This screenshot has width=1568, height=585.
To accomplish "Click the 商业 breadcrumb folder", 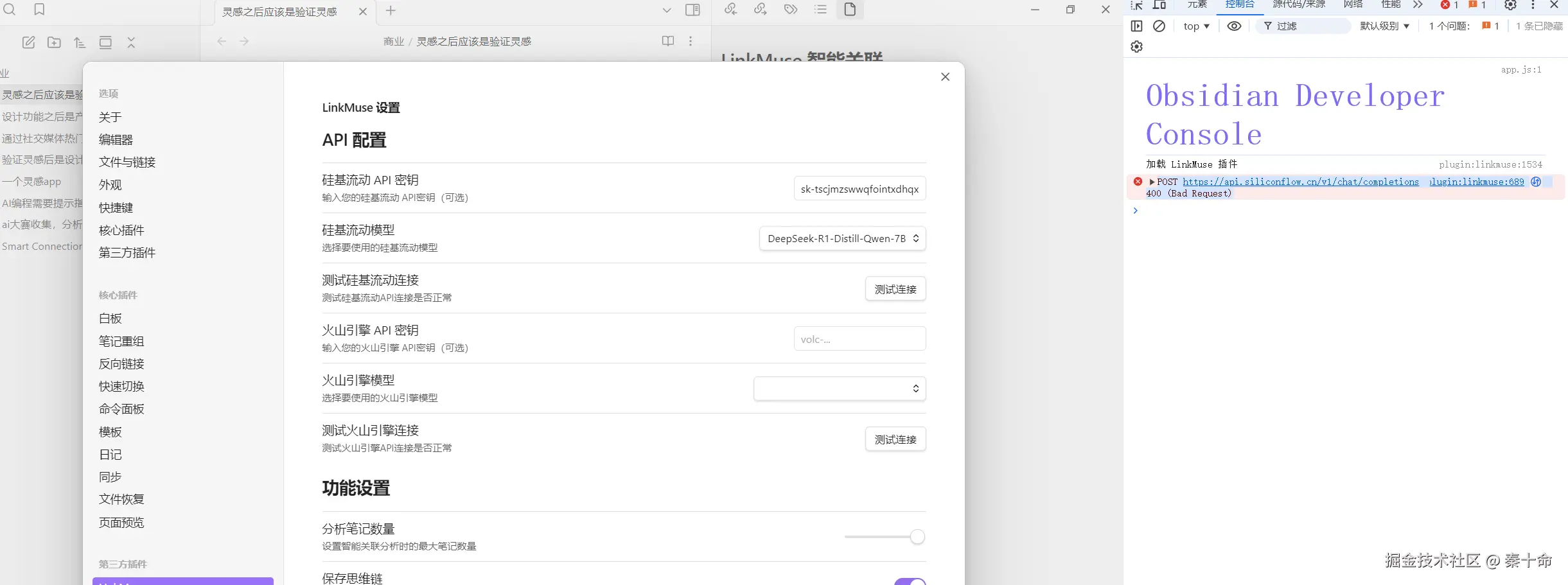I will tap(394, 41).
